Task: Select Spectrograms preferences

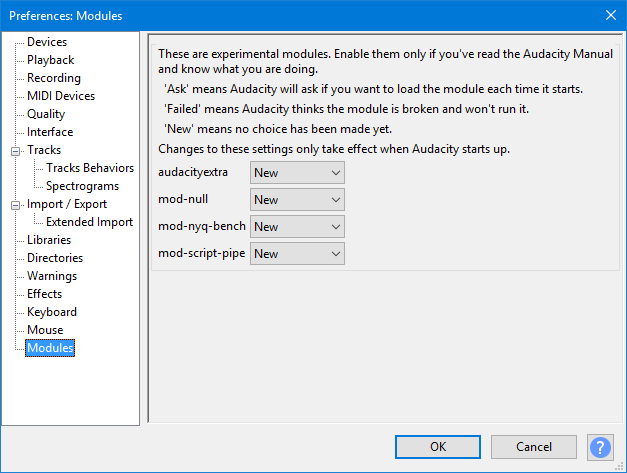Action: pos(82,186)
